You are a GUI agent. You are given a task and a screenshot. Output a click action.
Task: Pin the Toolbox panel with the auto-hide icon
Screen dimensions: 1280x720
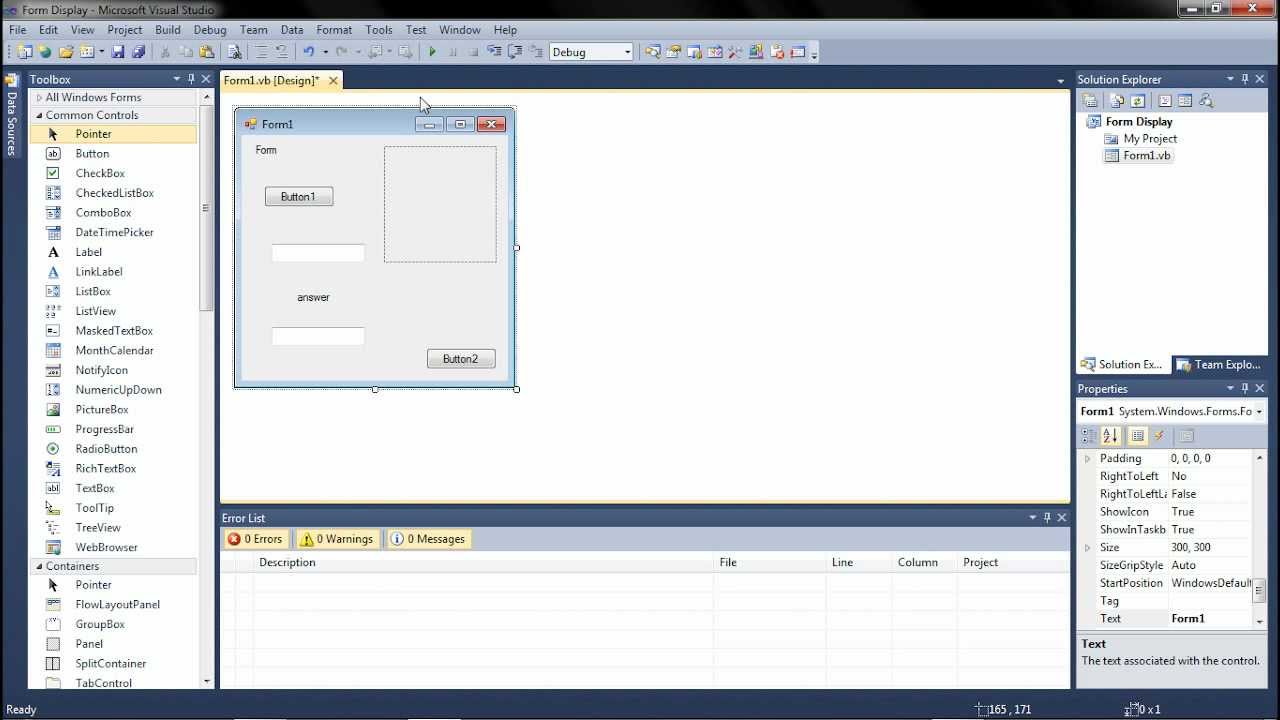click(x=191, y=79)
